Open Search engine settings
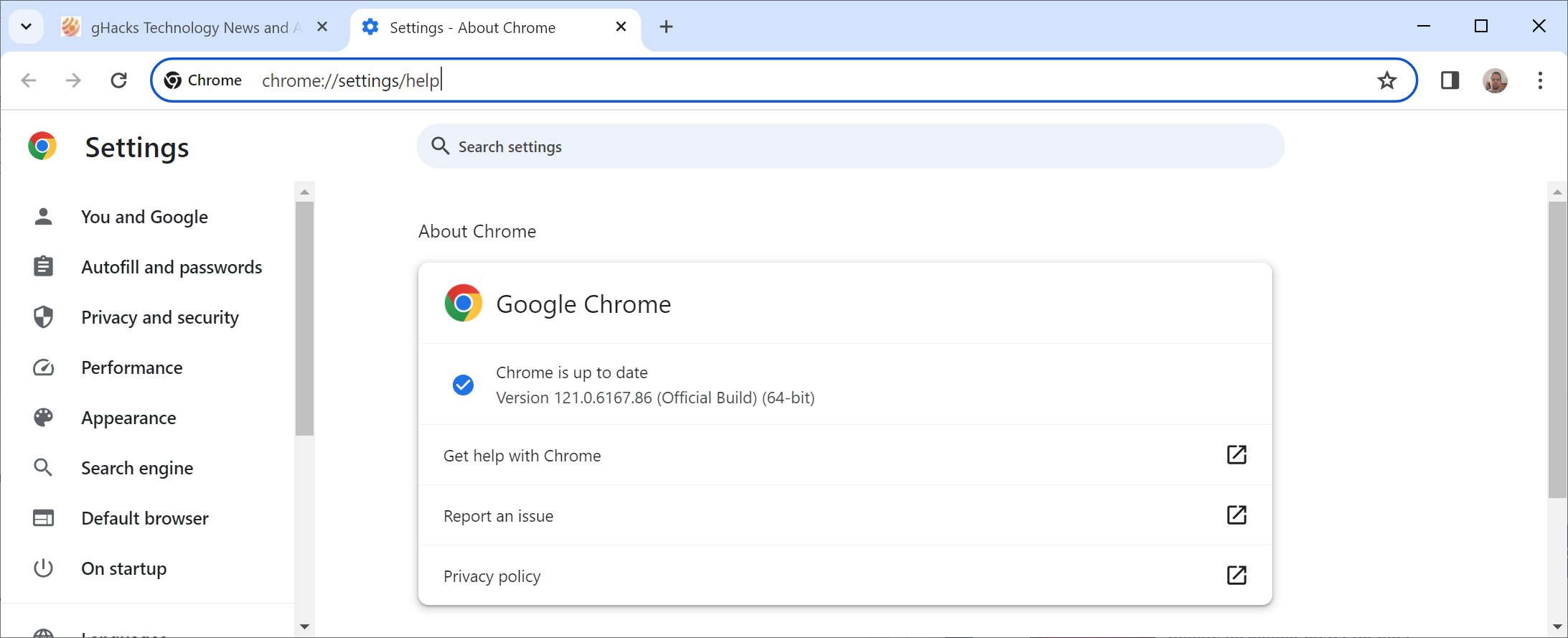 (x=137, y=468)
